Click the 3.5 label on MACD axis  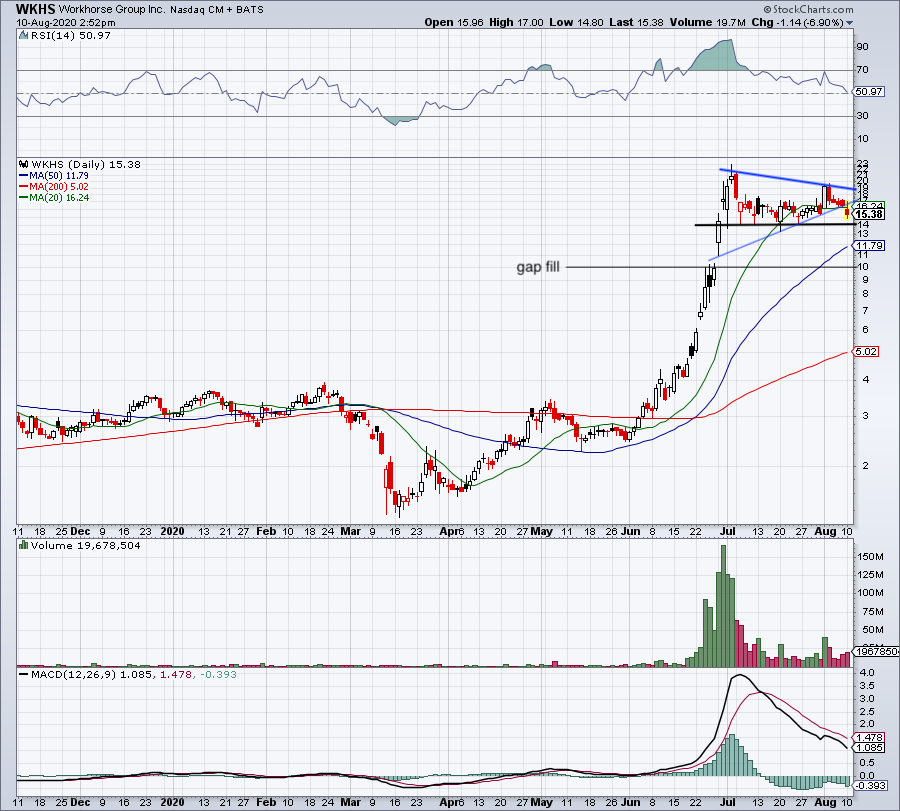[867, 686]
